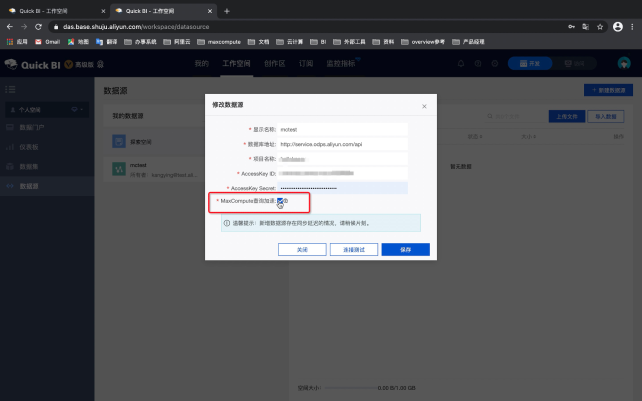Expand the personal space dropdown

tap(47, 110)
